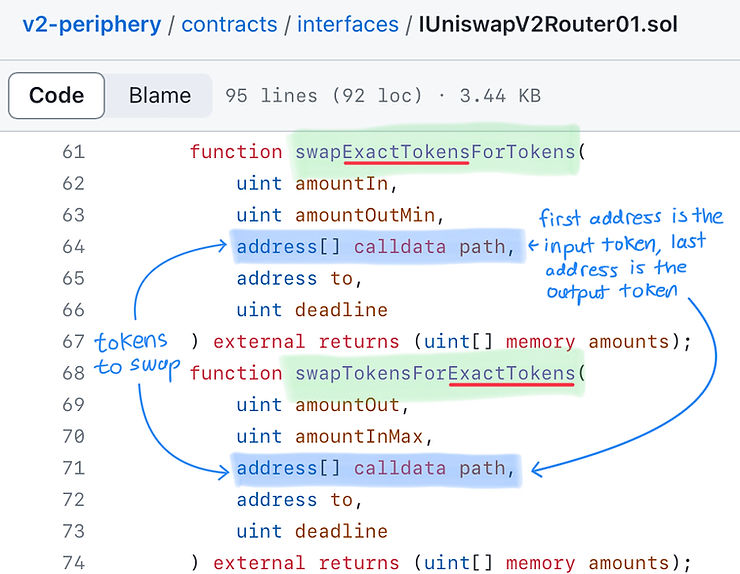The image size is (740, 574).
Task: Select line number 64 in the gutter
Action: tap(73, 247)
